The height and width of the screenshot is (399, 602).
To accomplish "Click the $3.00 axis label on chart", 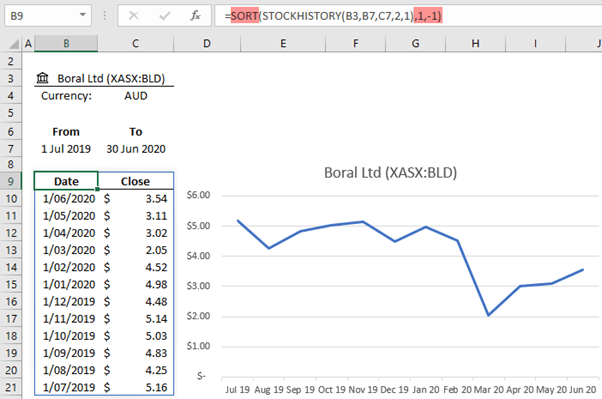I will pyautogui.click(x=198, y=286).
